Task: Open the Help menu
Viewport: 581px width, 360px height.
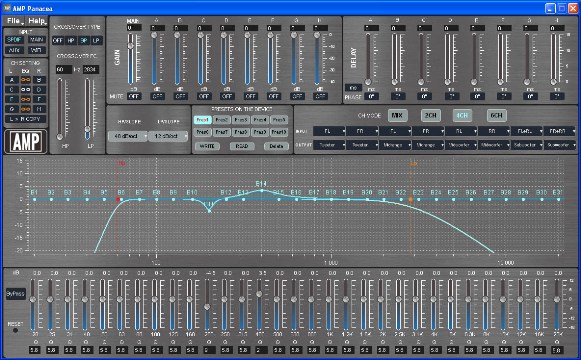Action: pyautogui.click(x=37, y=21)
